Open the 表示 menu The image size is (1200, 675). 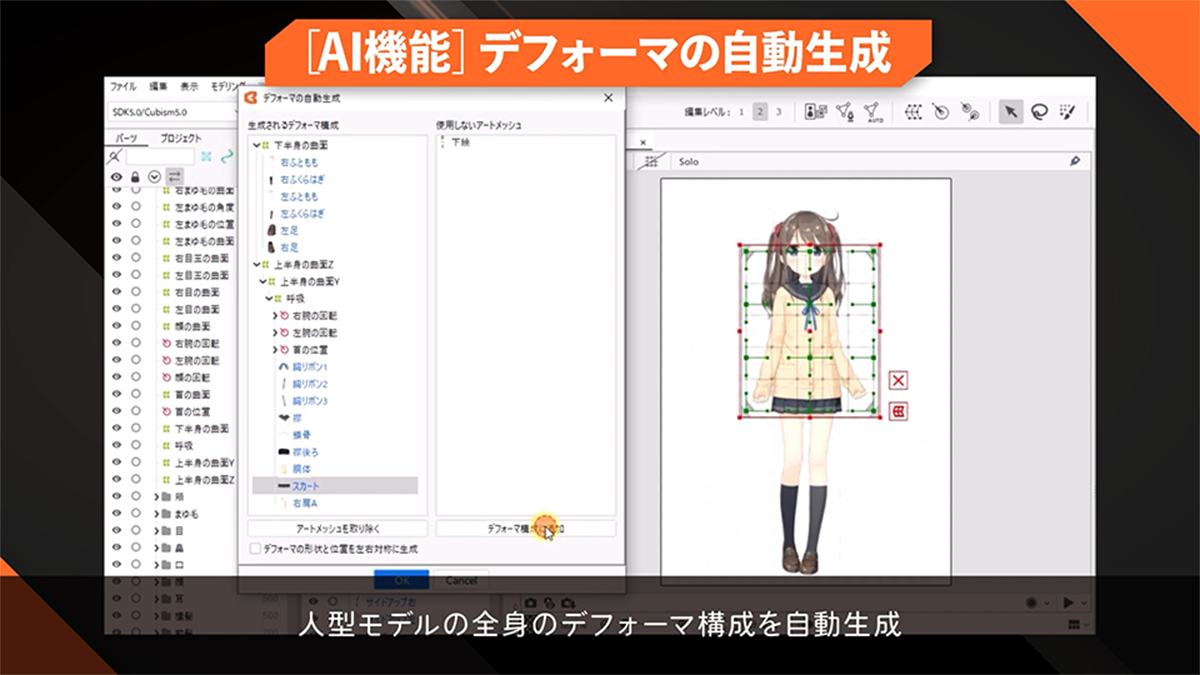189,87
